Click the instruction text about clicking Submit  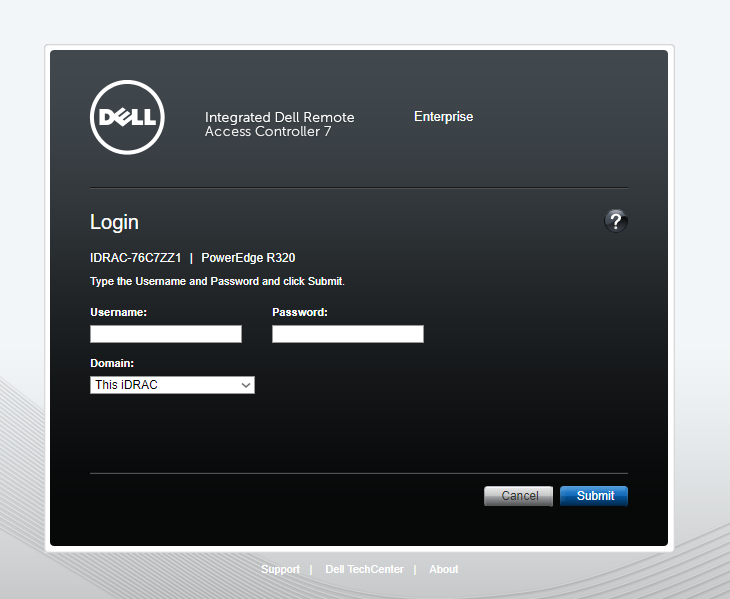pos(217,282)
